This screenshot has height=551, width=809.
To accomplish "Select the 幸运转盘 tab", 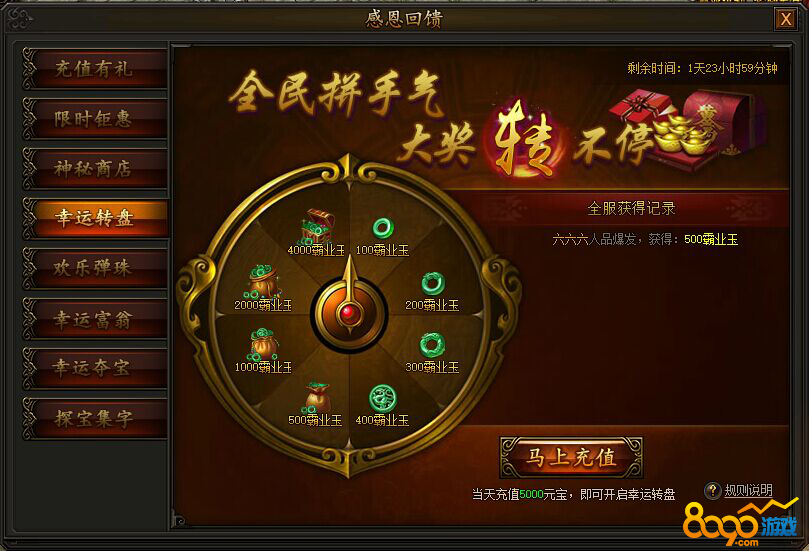I will pos(95,218).
